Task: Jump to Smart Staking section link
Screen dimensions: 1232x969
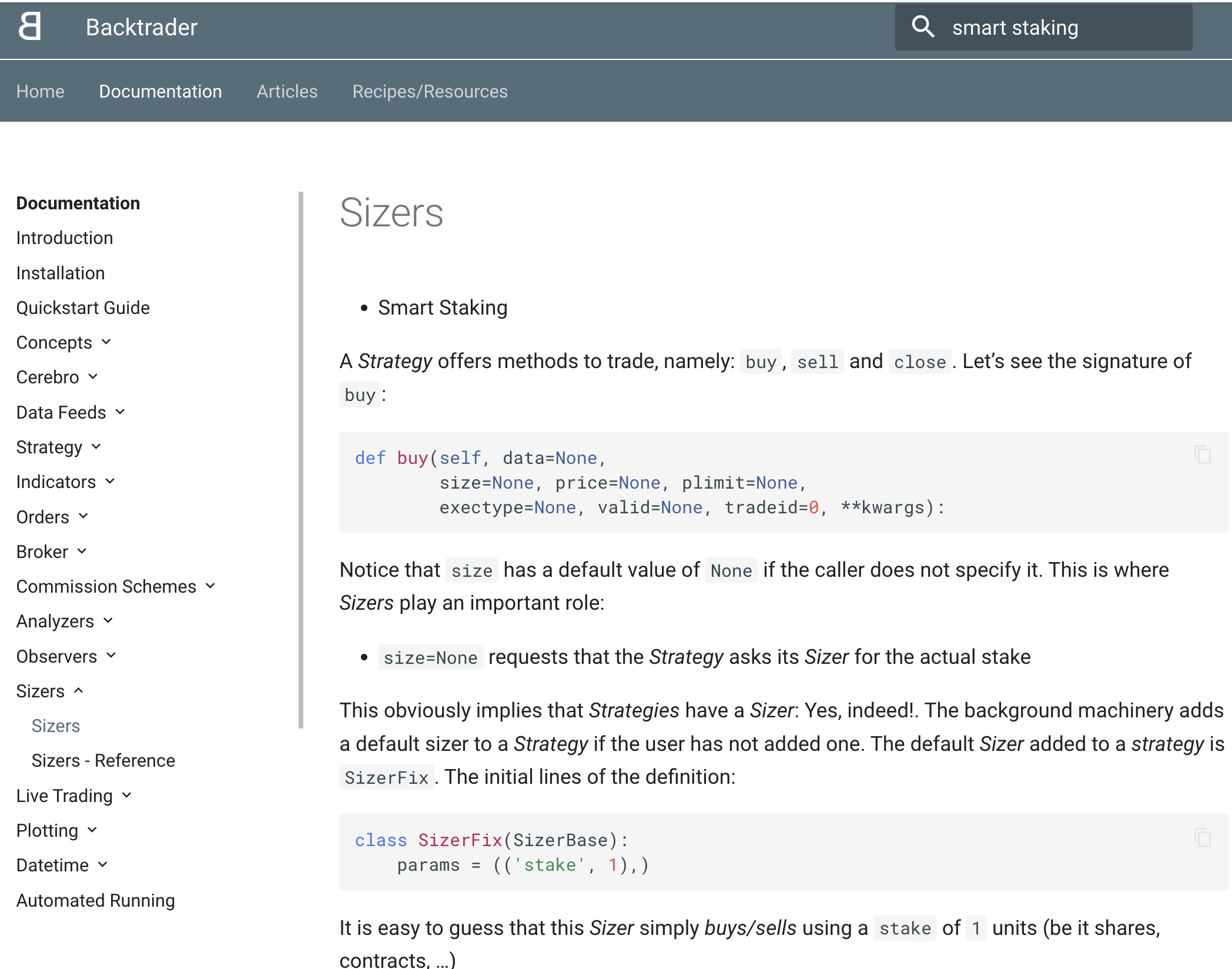Action: pyautogui.click(x=442, y=308)
